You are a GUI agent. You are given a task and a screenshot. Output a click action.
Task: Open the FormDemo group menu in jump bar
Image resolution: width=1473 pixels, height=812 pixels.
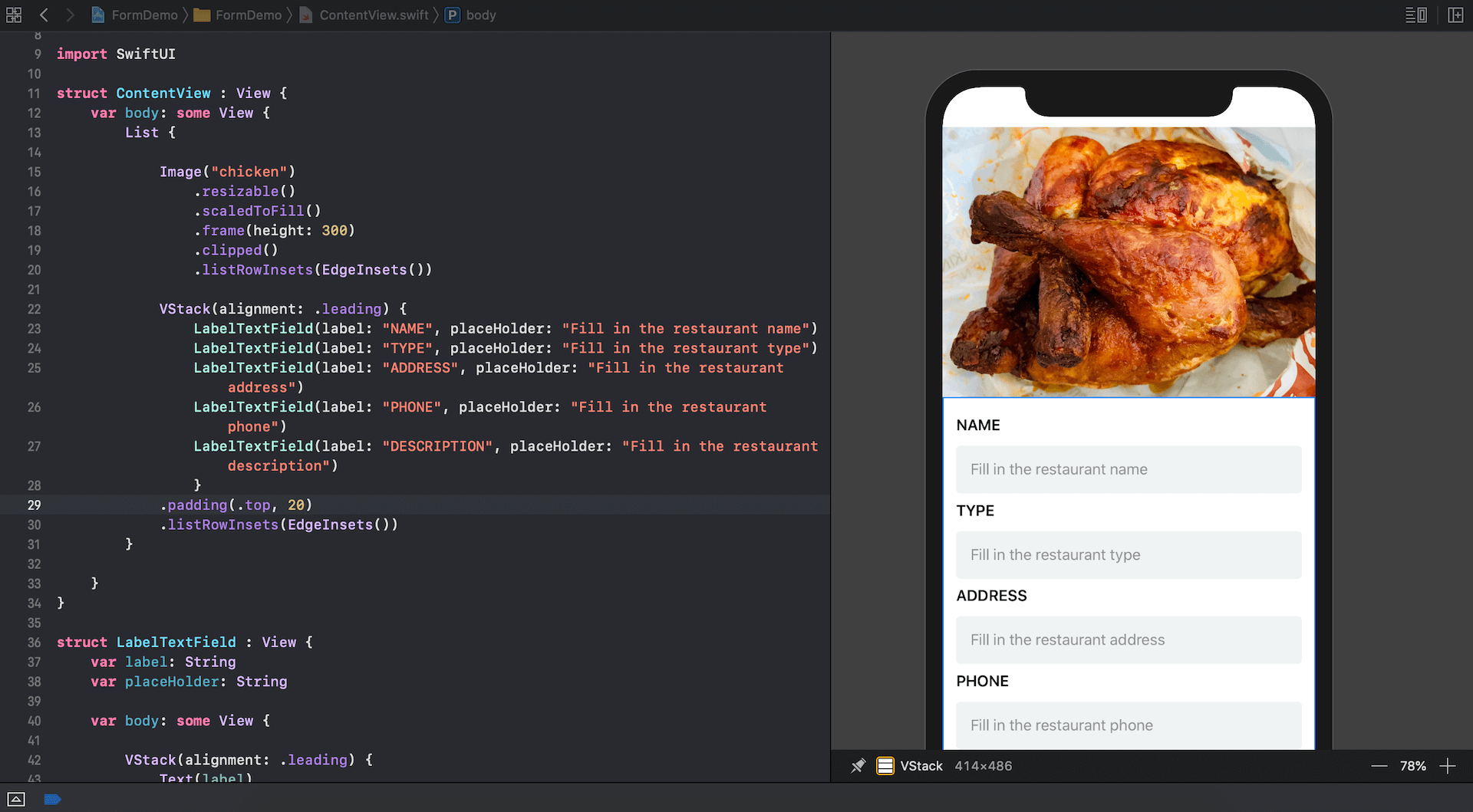247,15
